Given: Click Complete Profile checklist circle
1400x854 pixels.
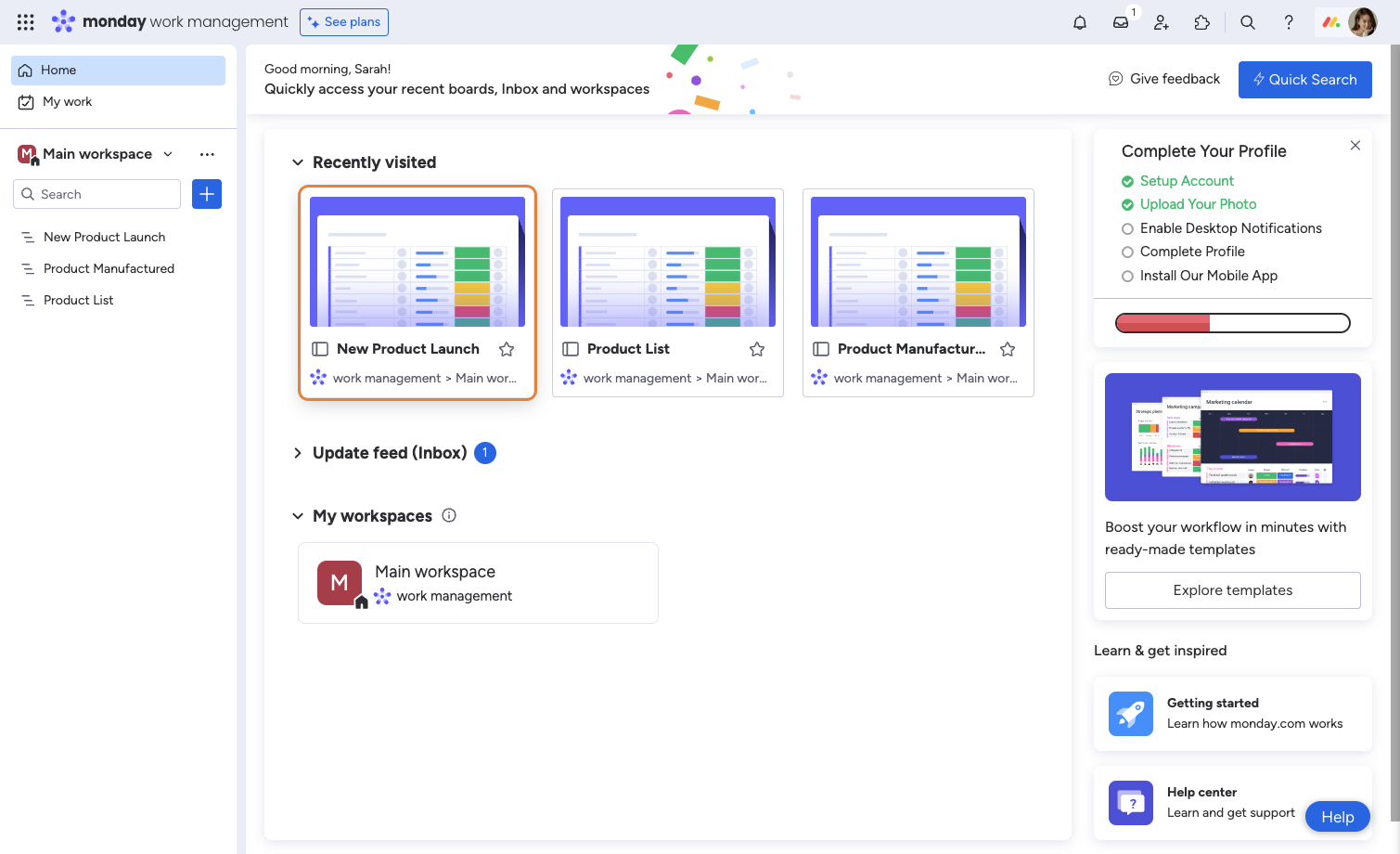Looking at the screenshot, I should pyautogui.click(x=1128, y=252).
